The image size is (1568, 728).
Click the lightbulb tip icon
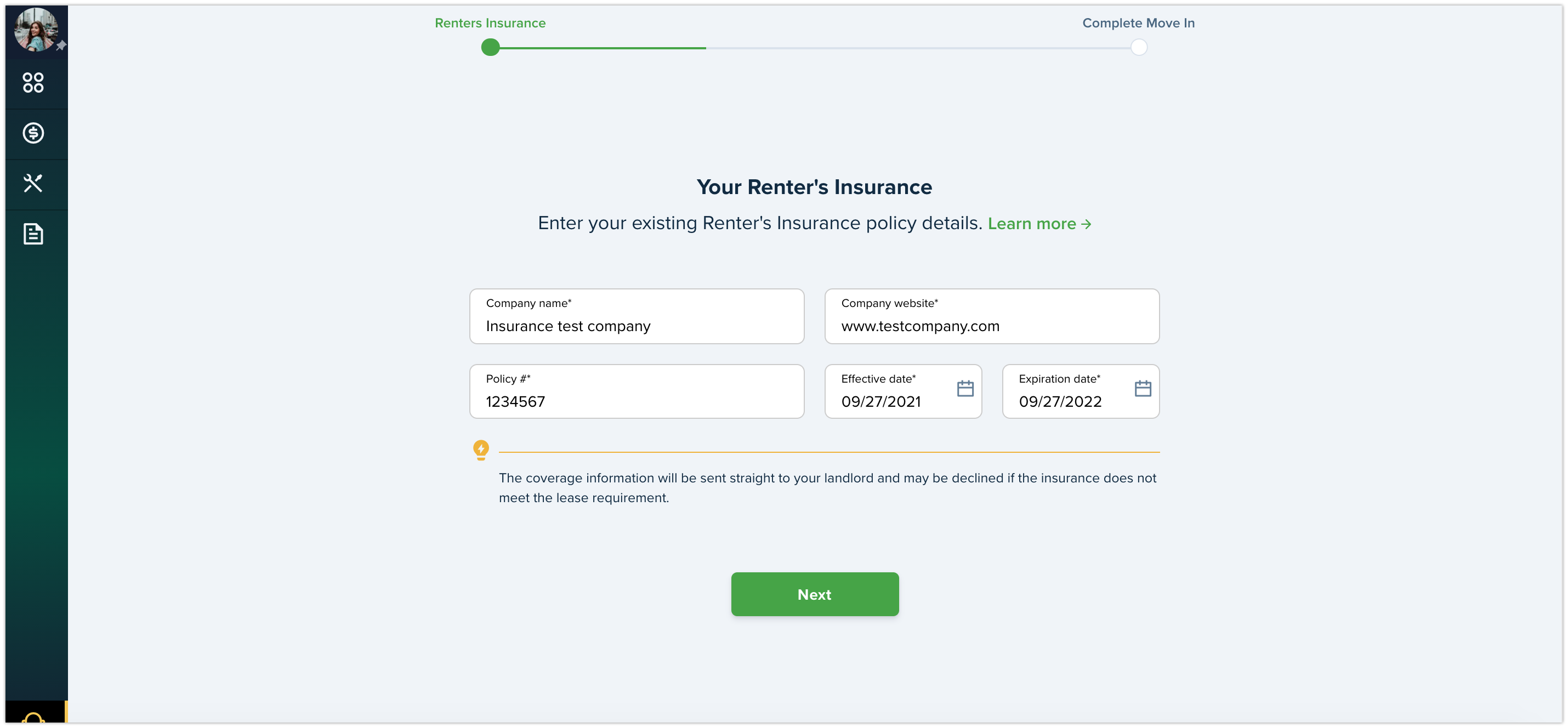481,451
